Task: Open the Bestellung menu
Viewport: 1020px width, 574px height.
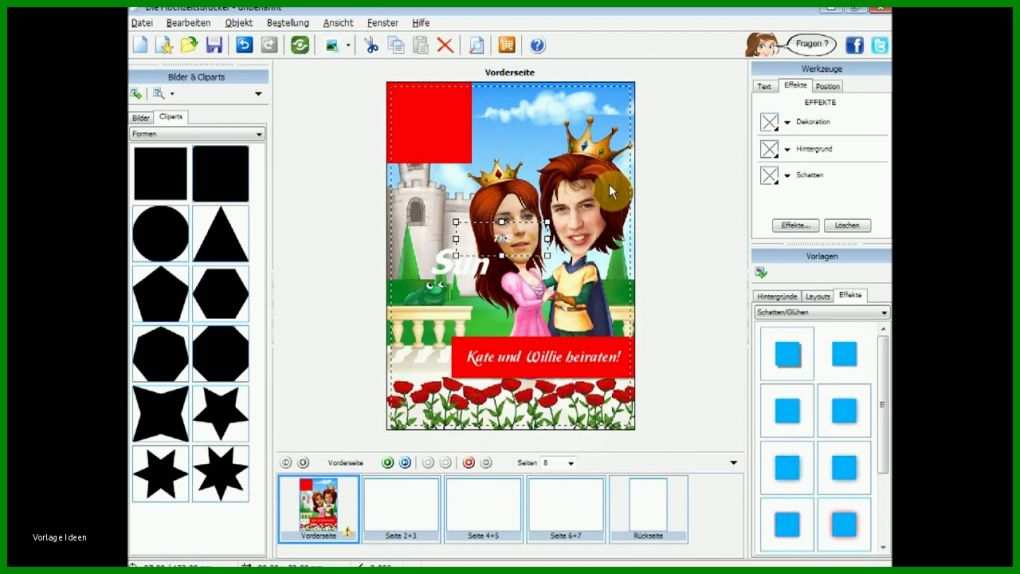Action: (x=288, y=23)
